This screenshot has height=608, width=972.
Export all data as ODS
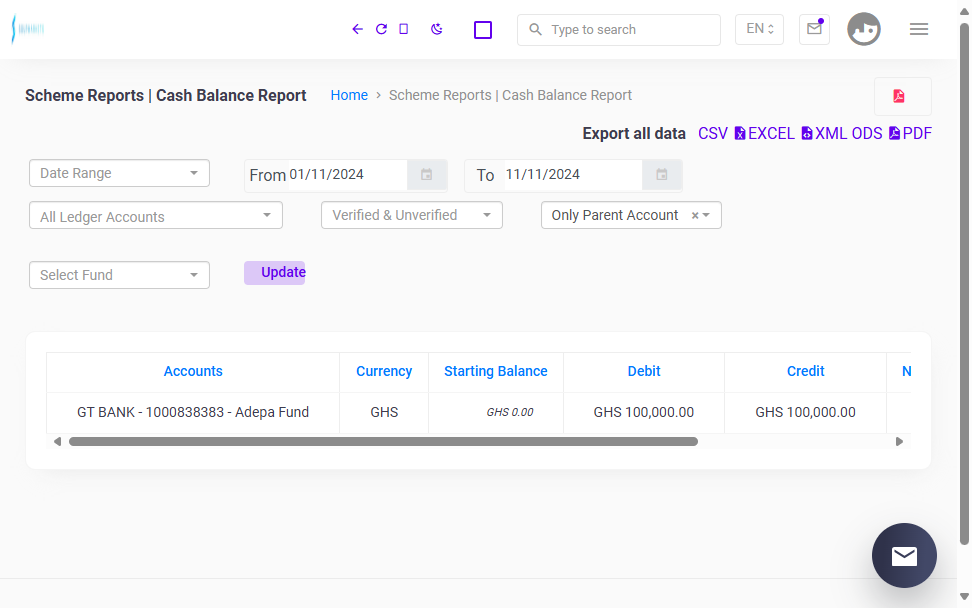click(867, 134)
